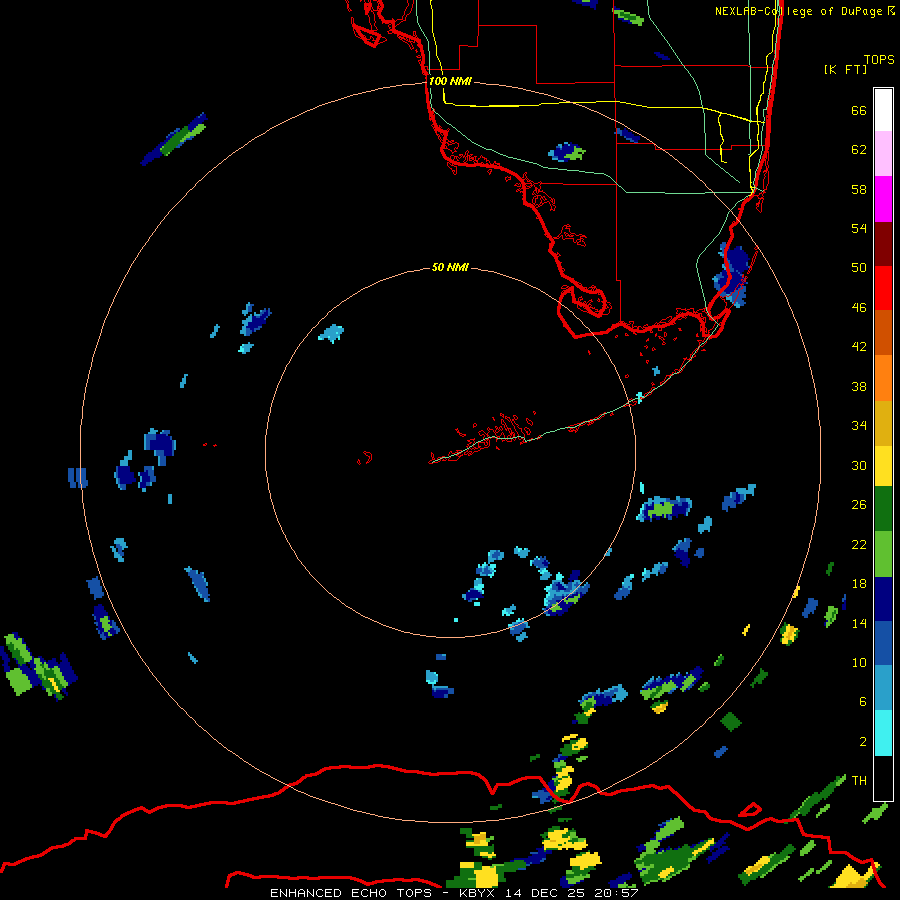Click the legend value 46
Screen dimensions: 900x900
tap(859, 307)
